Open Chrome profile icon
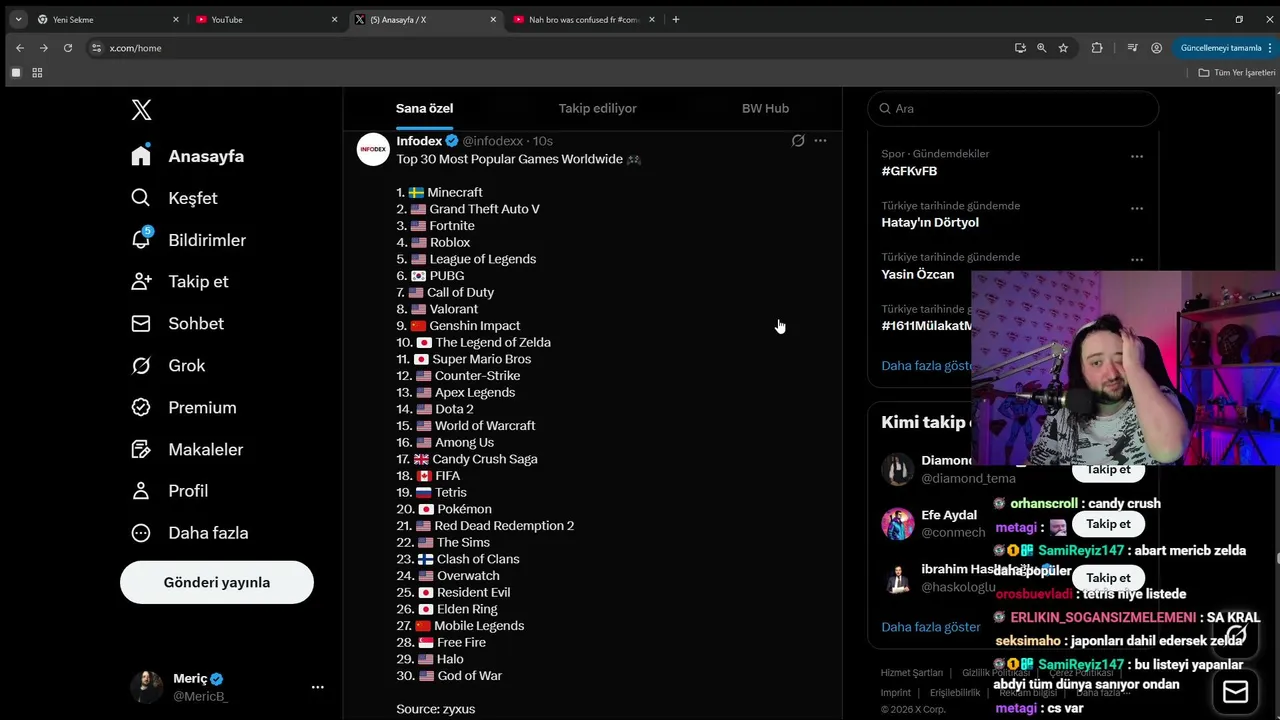The width and height of the screenshot is (1280, 720). [x=1157, y=48]
